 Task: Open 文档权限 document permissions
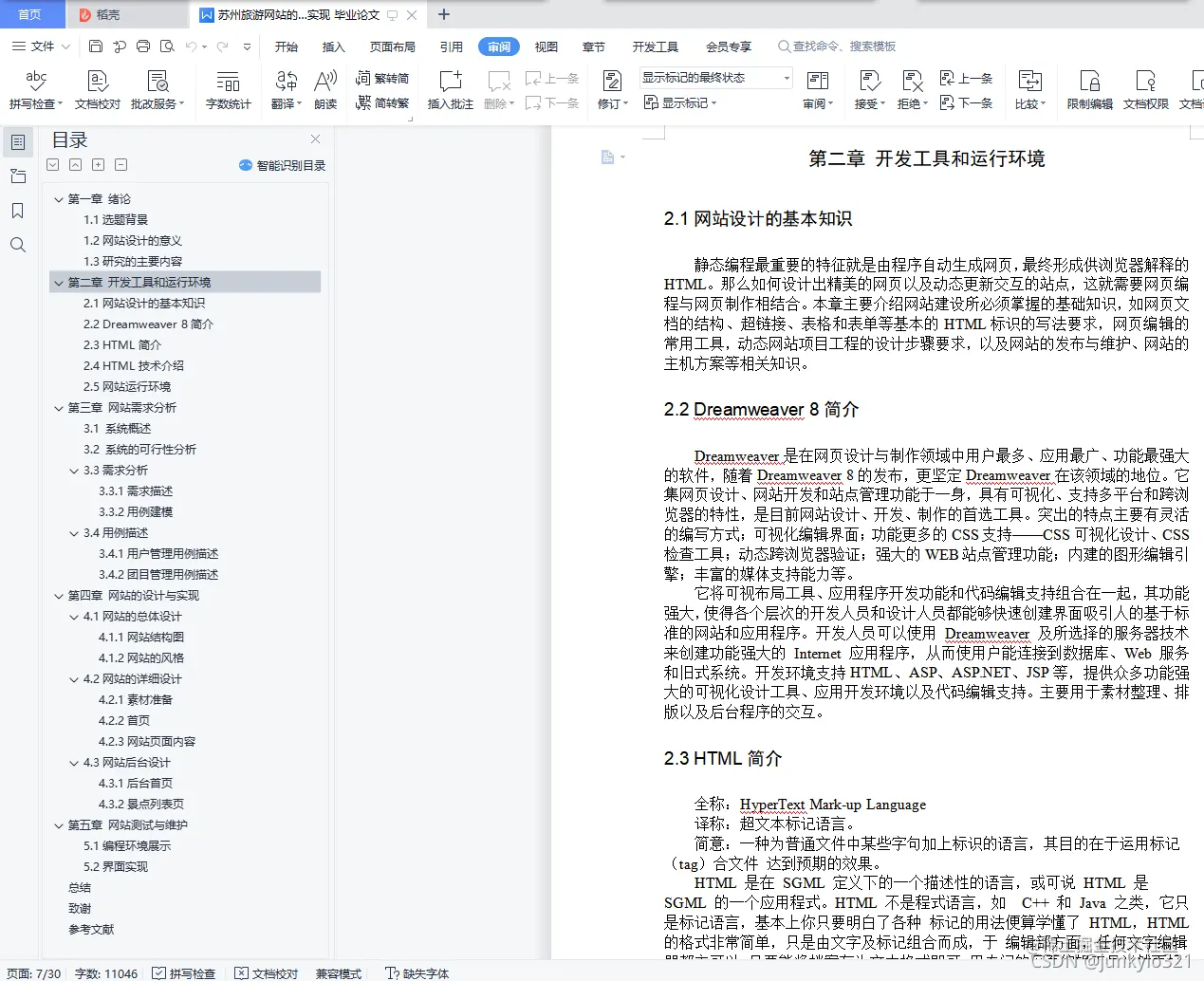click(x=1147, y=90)
